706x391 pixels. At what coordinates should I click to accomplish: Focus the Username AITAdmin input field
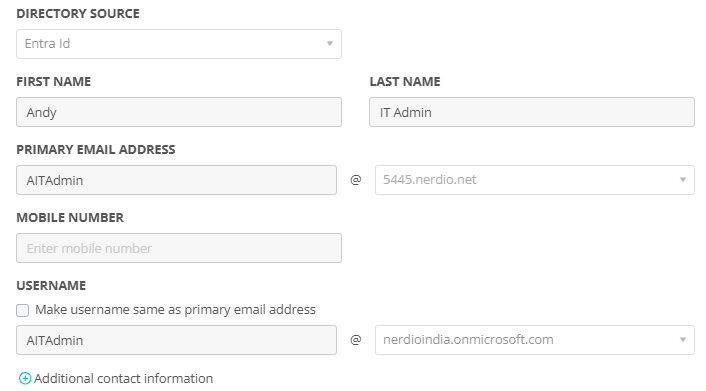[176, 340]
